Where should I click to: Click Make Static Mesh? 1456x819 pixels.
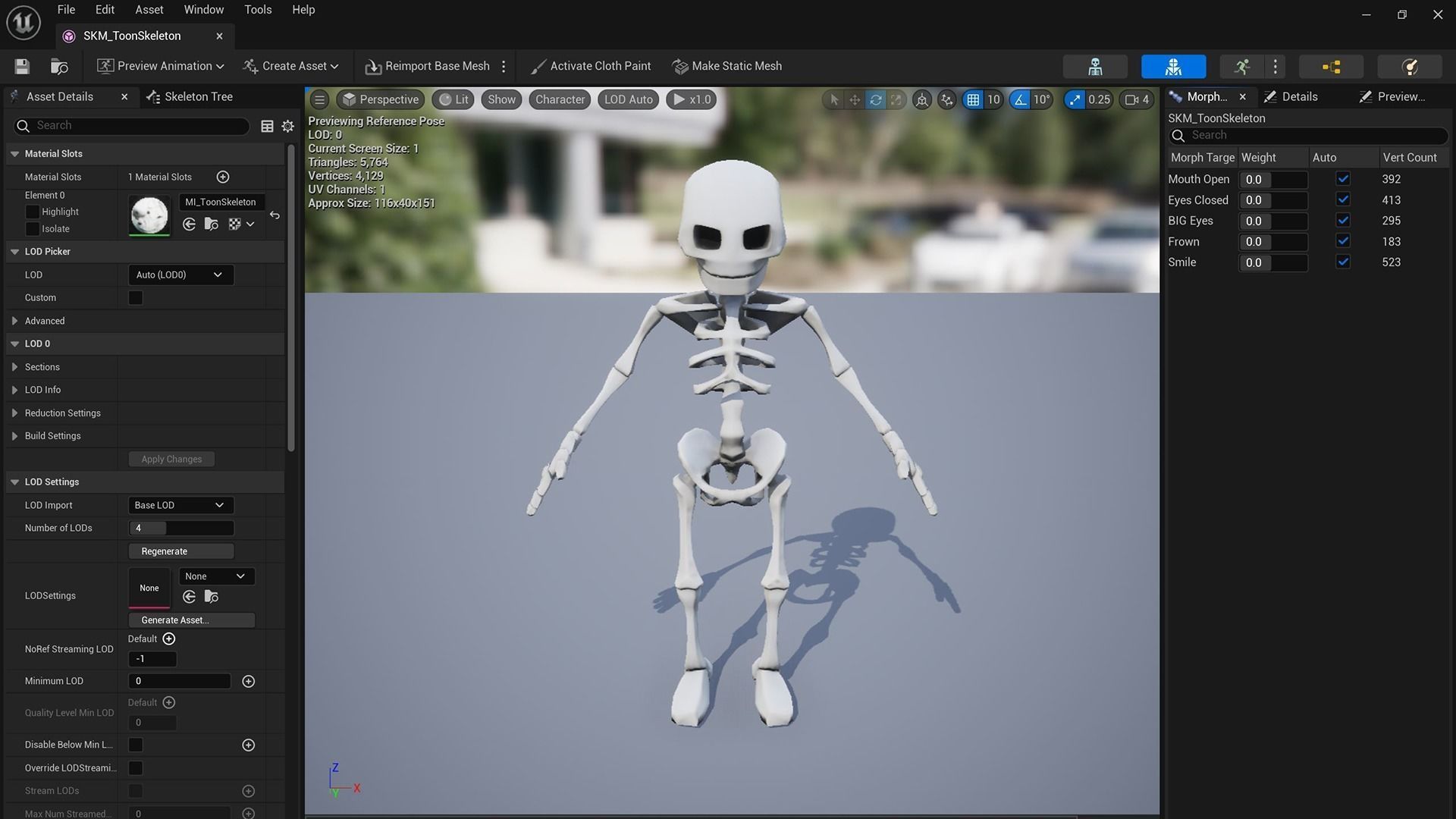pyautogui.click(x=727, y=67)
